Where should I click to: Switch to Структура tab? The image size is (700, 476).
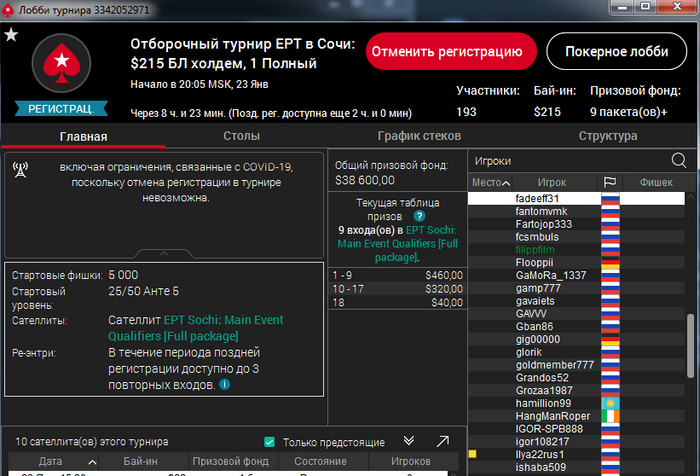pos(608,136)
